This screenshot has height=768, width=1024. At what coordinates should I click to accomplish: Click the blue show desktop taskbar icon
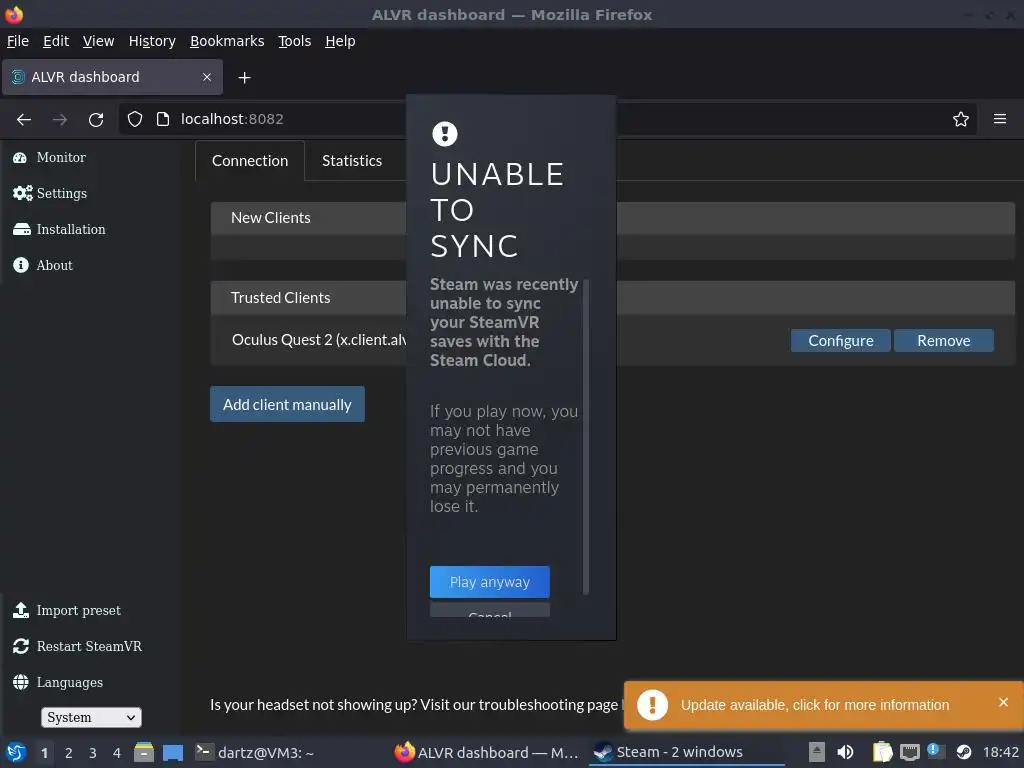[173, 752]
